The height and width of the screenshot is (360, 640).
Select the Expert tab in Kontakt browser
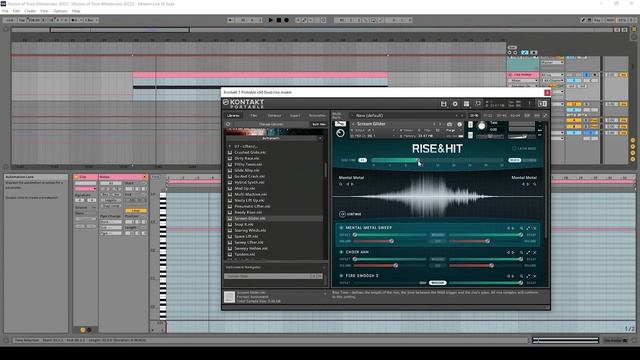click(x=295, y=116)
